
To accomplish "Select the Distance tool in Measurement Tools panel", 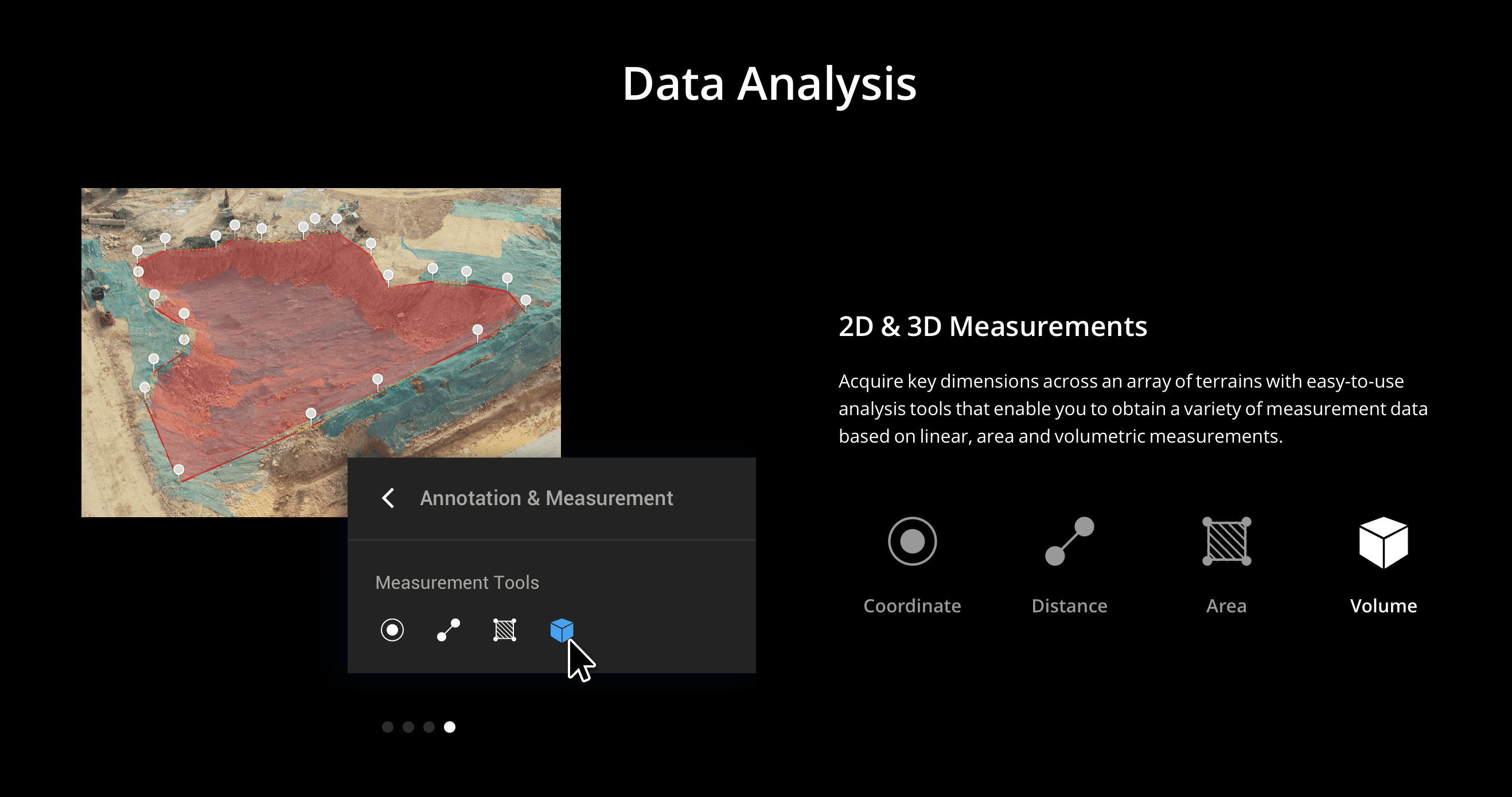I will [449, 630].
